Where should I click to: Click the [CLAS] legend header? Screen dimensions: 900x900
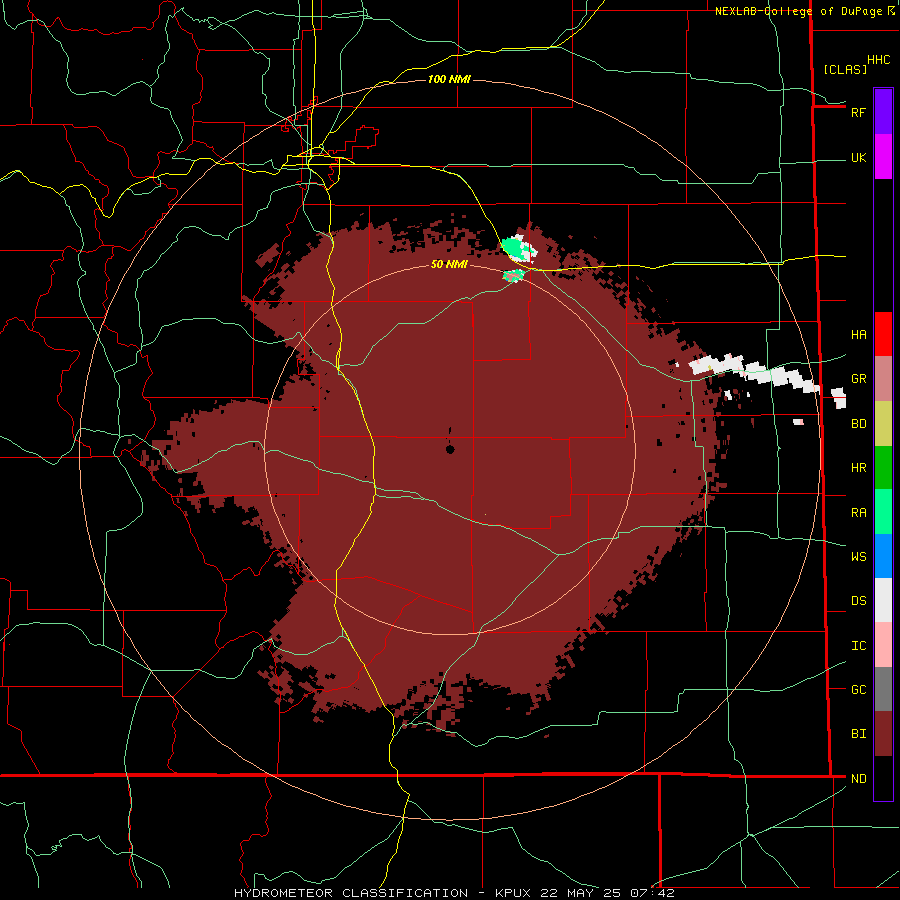pos(844,69)
